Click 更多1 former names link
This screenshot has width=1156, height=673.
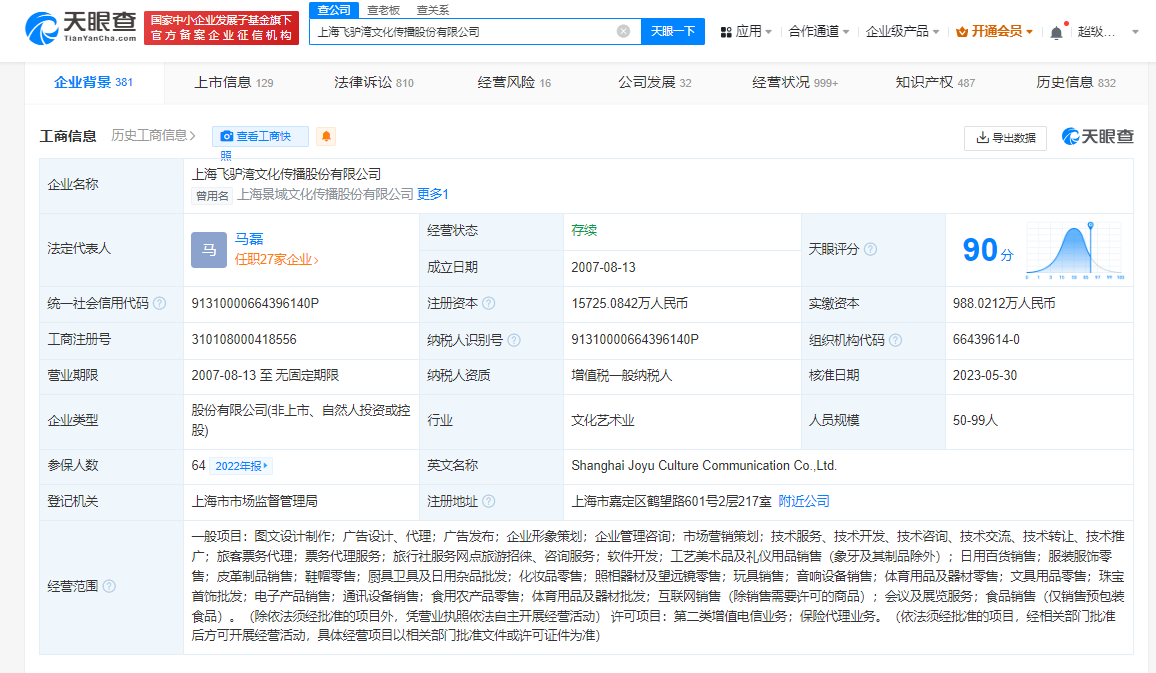point(433,194)
